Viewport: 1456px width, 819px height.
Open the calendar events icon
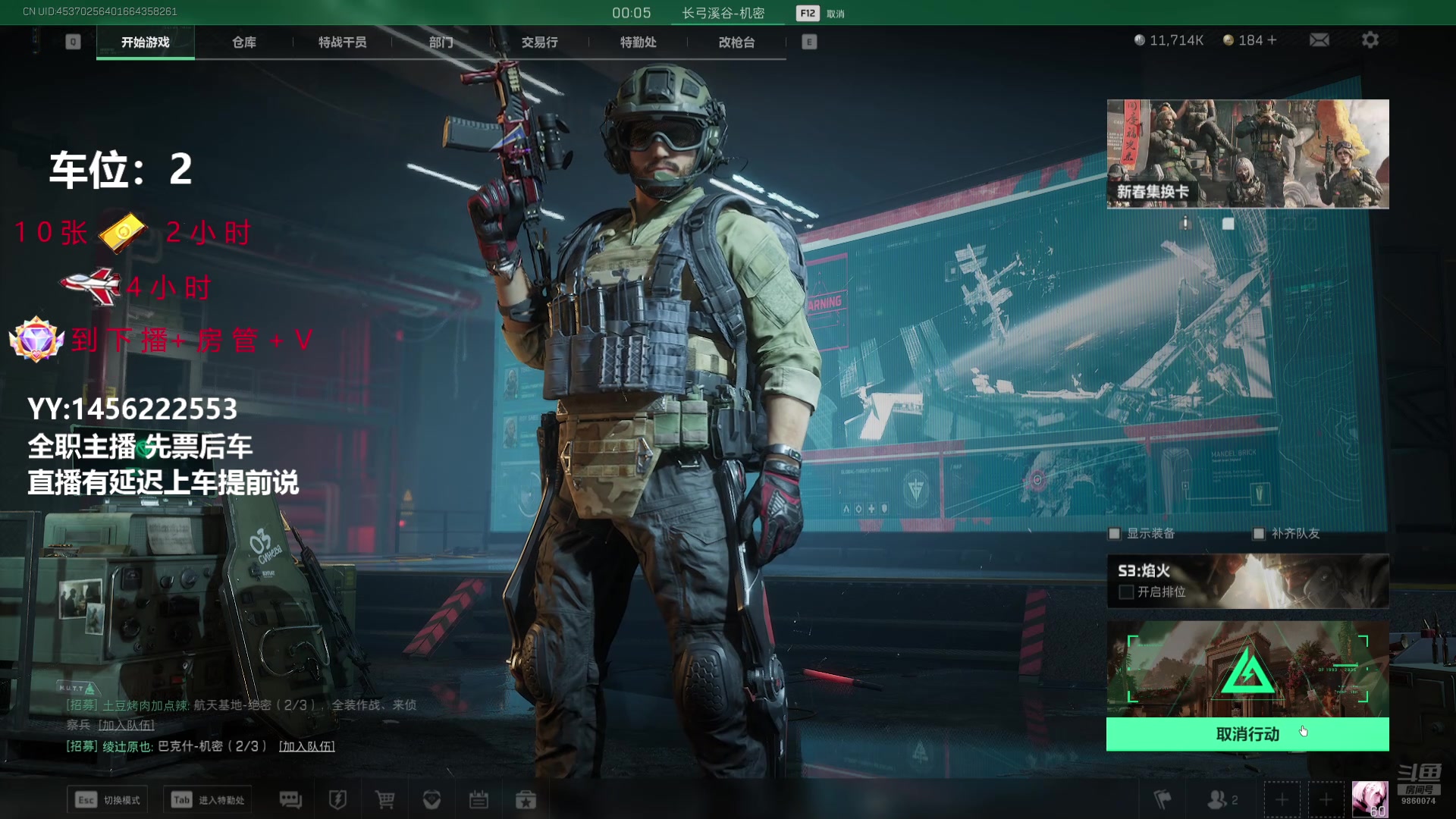coord(479,800)
